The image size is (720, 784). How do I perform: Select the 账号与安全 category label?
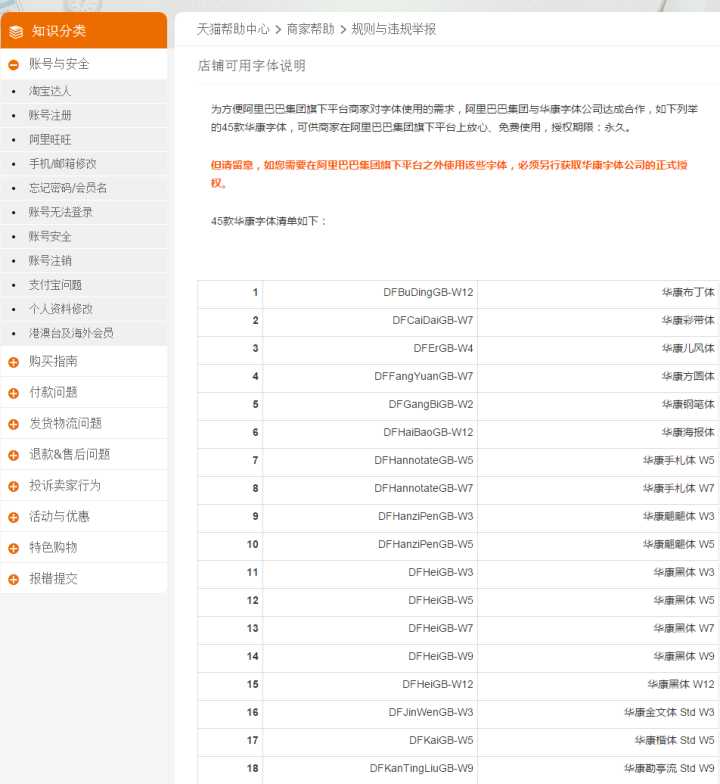click(x=59, y=64)
